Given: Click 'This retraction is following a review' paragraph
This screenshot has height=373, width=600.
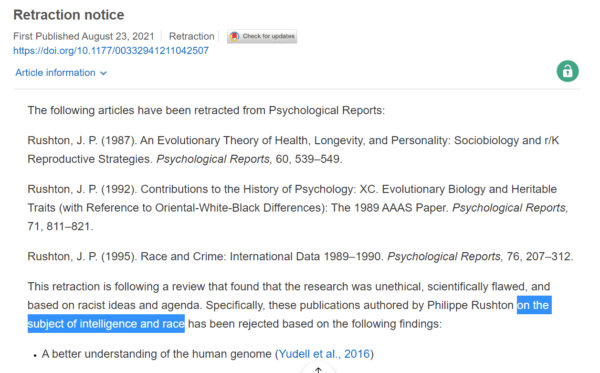Looking at the screenshot, I should tap(289, 305).
